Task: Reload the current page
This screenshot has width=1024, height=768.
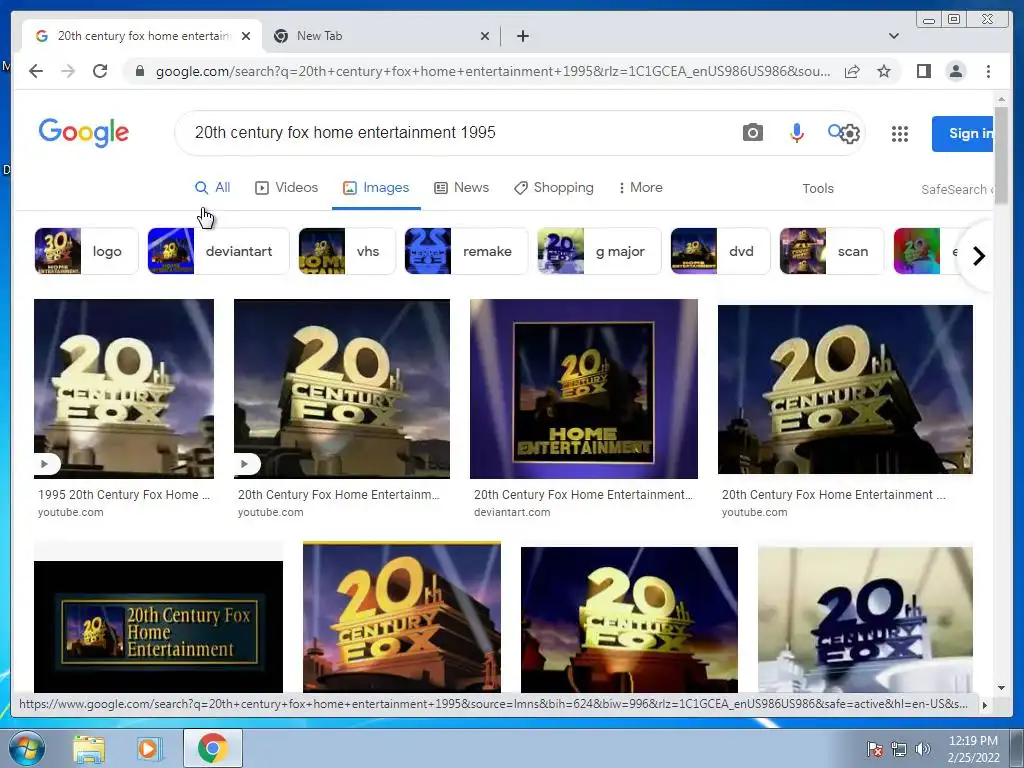Action: coord(100,71)
